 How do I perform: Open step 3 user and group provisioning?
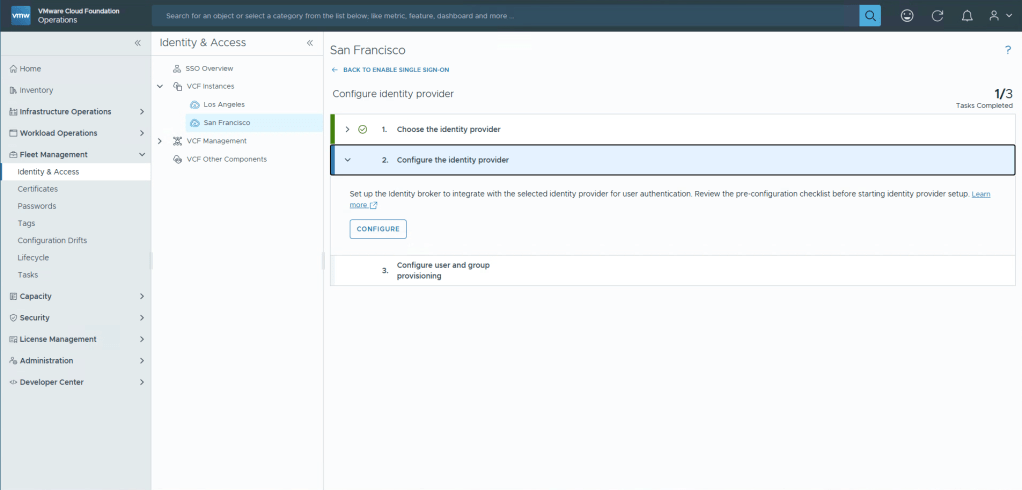(442, 270)
